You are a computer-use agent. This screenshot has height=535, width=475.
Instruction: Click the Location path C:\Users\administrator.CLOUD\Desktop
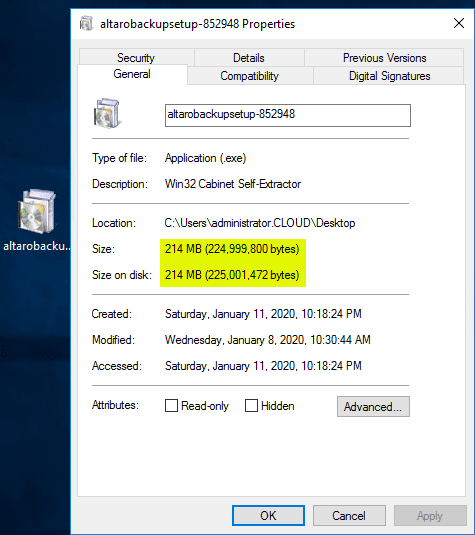click(260, 223)
